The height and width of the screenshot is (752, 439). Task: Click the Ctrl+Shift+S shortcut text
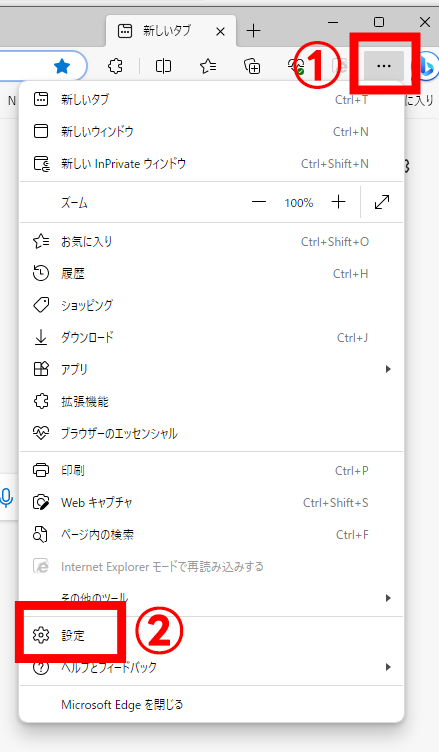tap(336, 503)
